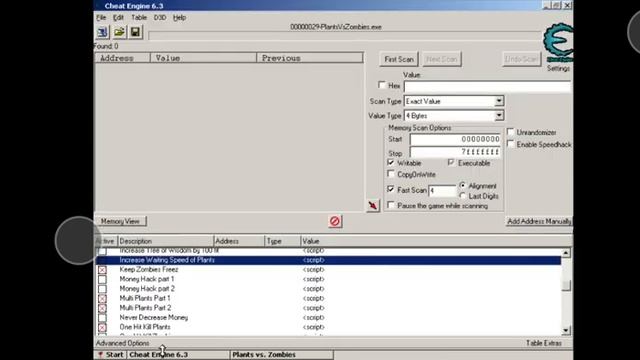Image resolution: width=640 pixels, height=360 pixels.
Task: Click Add Address Manually
Action: pos(539,221)
